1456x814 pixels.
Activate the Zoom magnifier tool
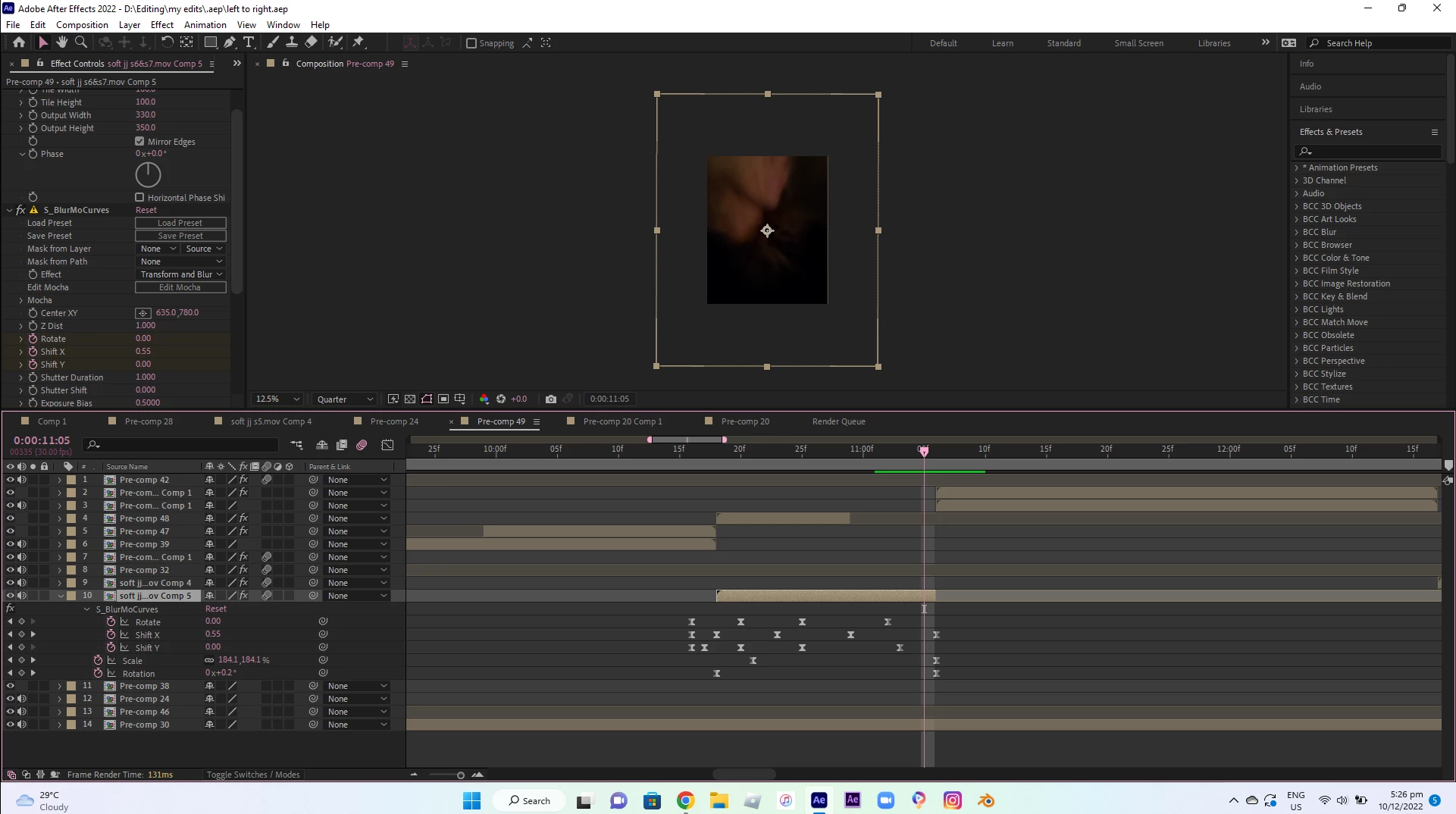[x=81, y=42]
